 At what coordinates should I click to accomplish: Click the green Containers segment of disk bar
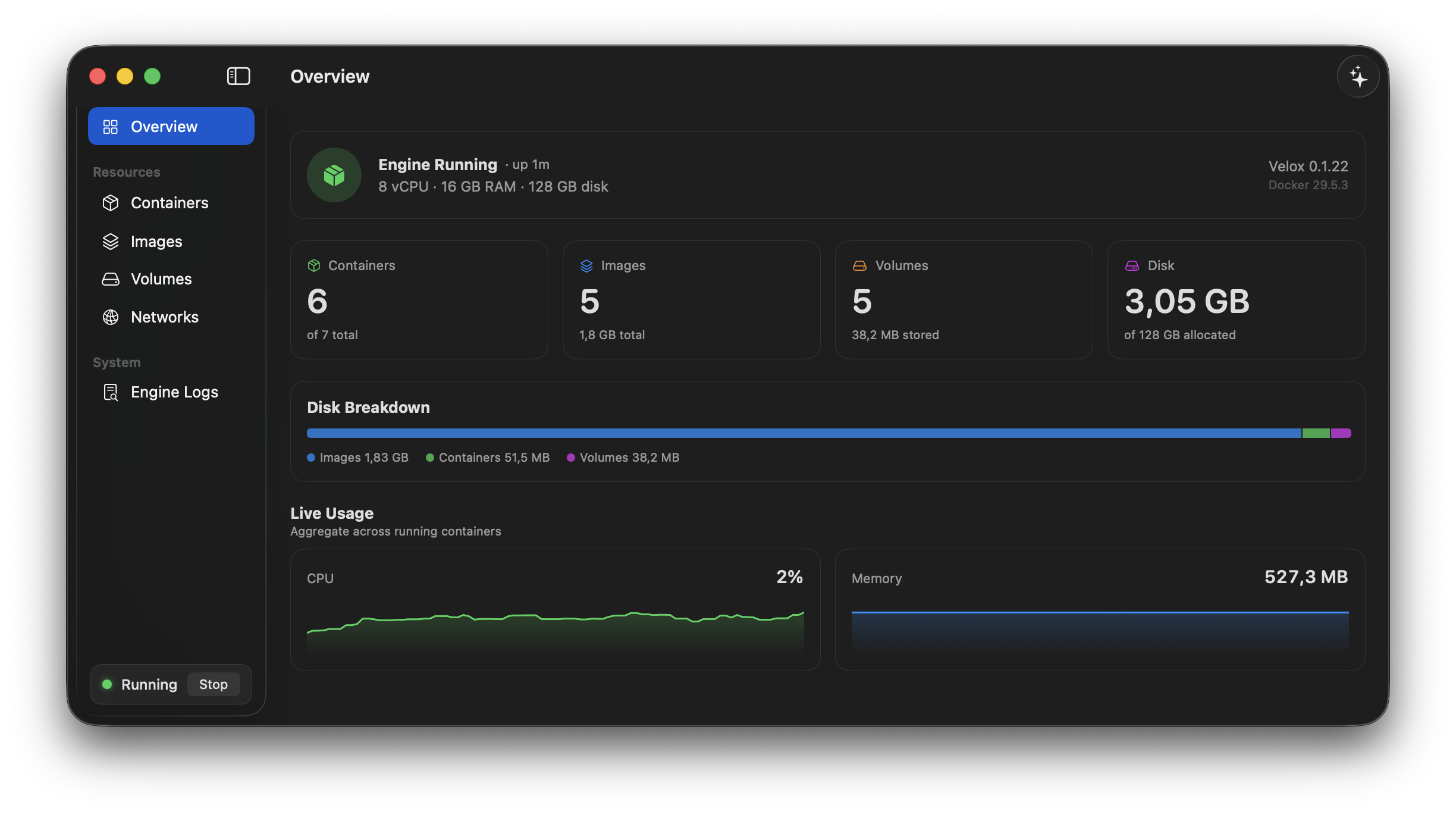[1316, 433]
